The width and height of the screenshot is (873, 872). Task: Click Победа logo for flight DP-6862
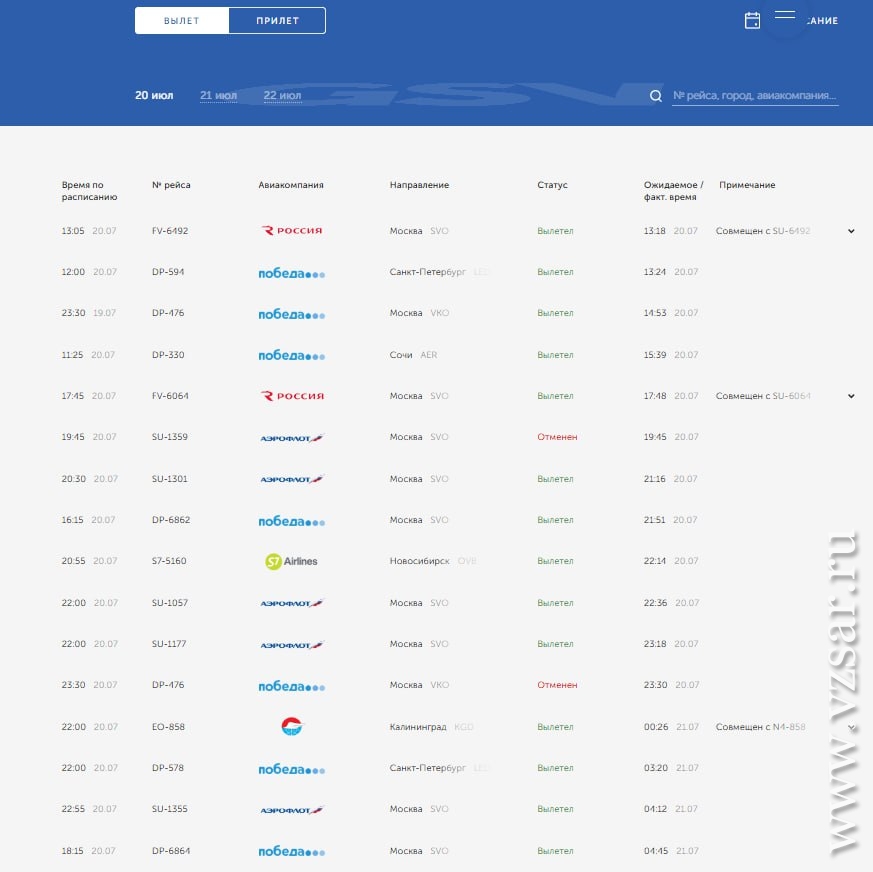[292, 521]
